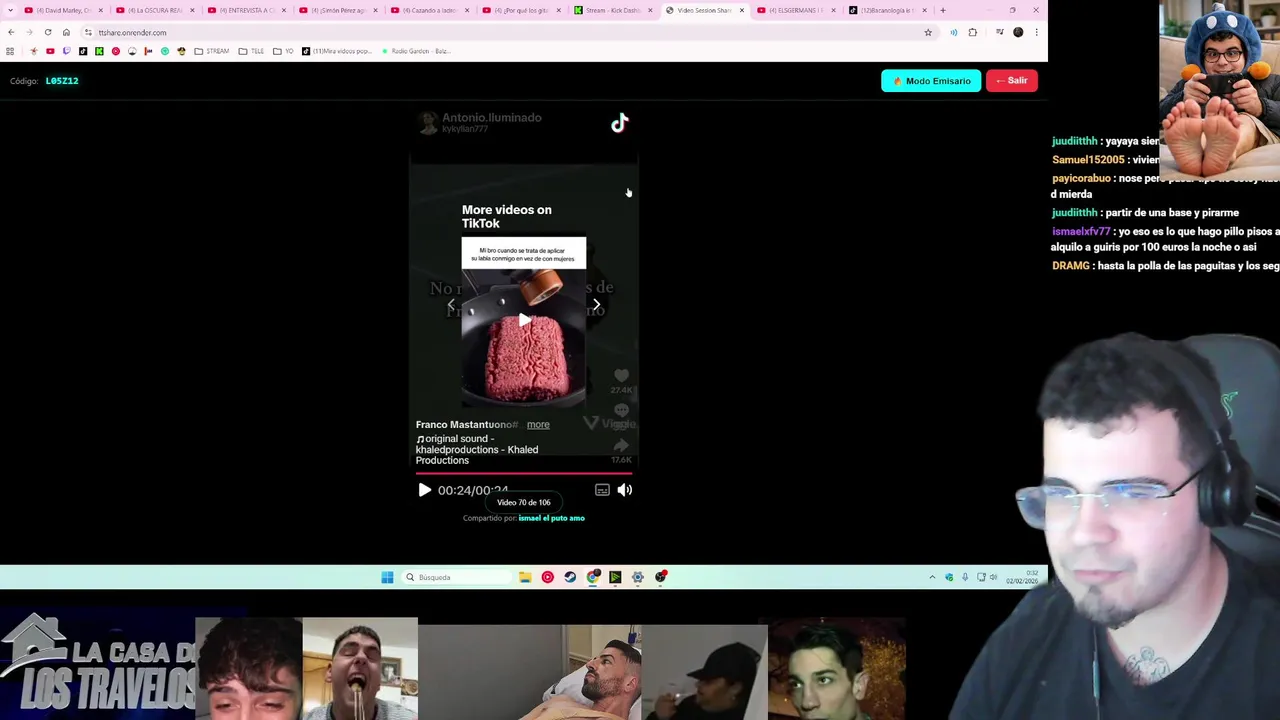Bookmark this page with star icon
1280x720 pixels.
point(928,32)
